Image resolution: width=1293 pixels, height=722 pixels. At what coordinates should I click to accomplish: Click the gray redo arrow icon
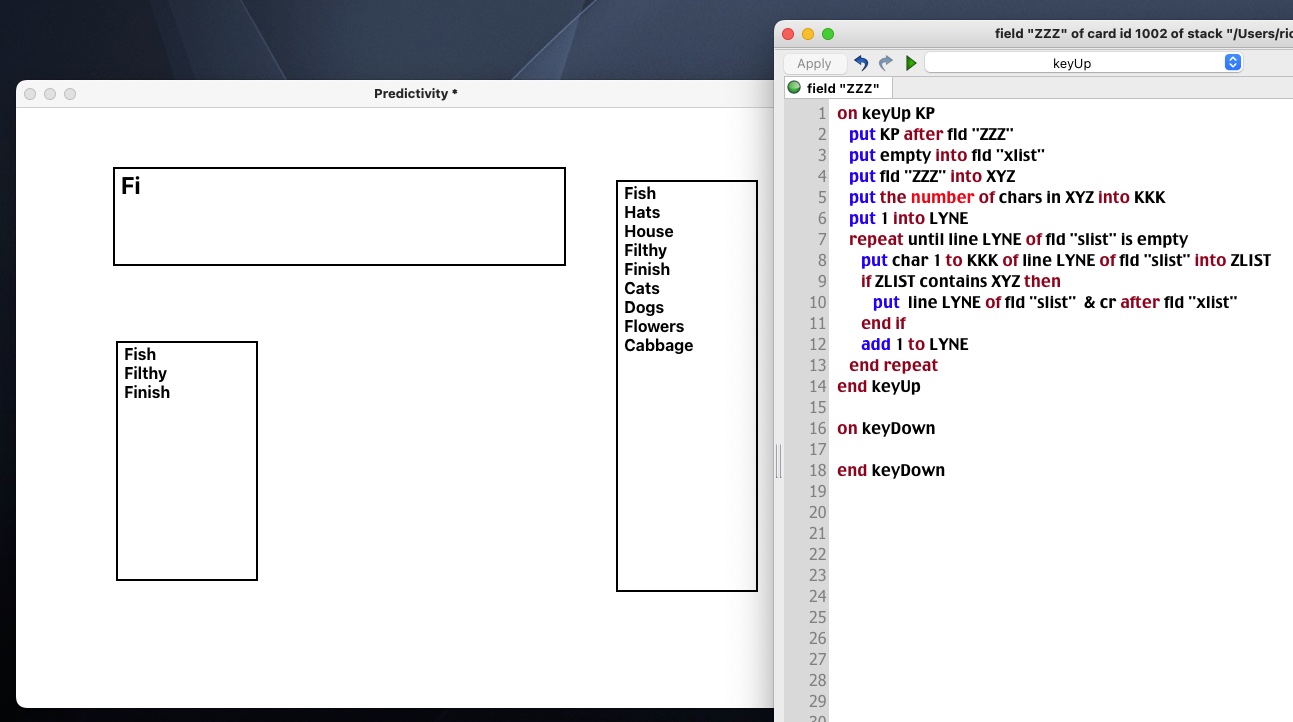[885, 63]
